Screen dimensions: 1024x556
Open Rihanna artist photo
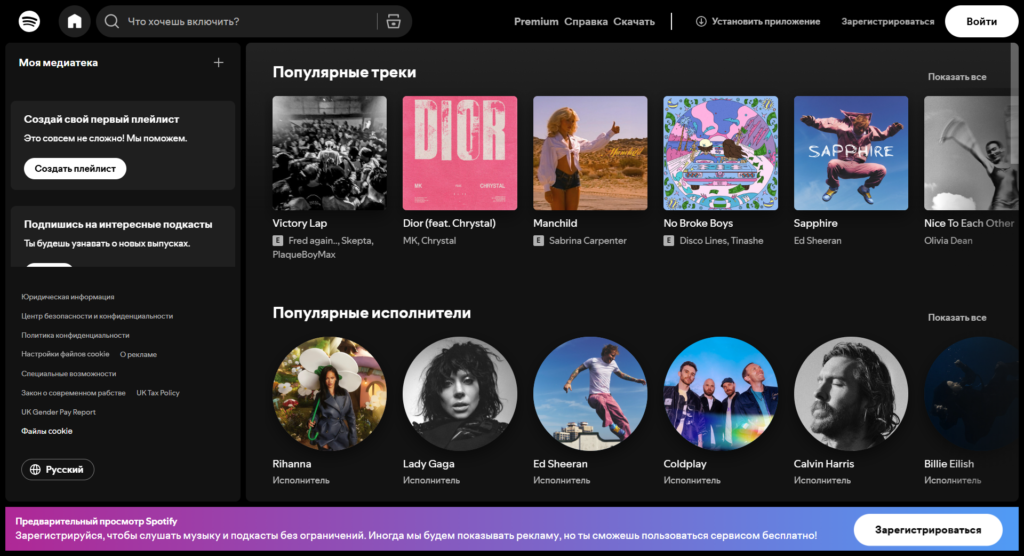click(x=329, y=393)
